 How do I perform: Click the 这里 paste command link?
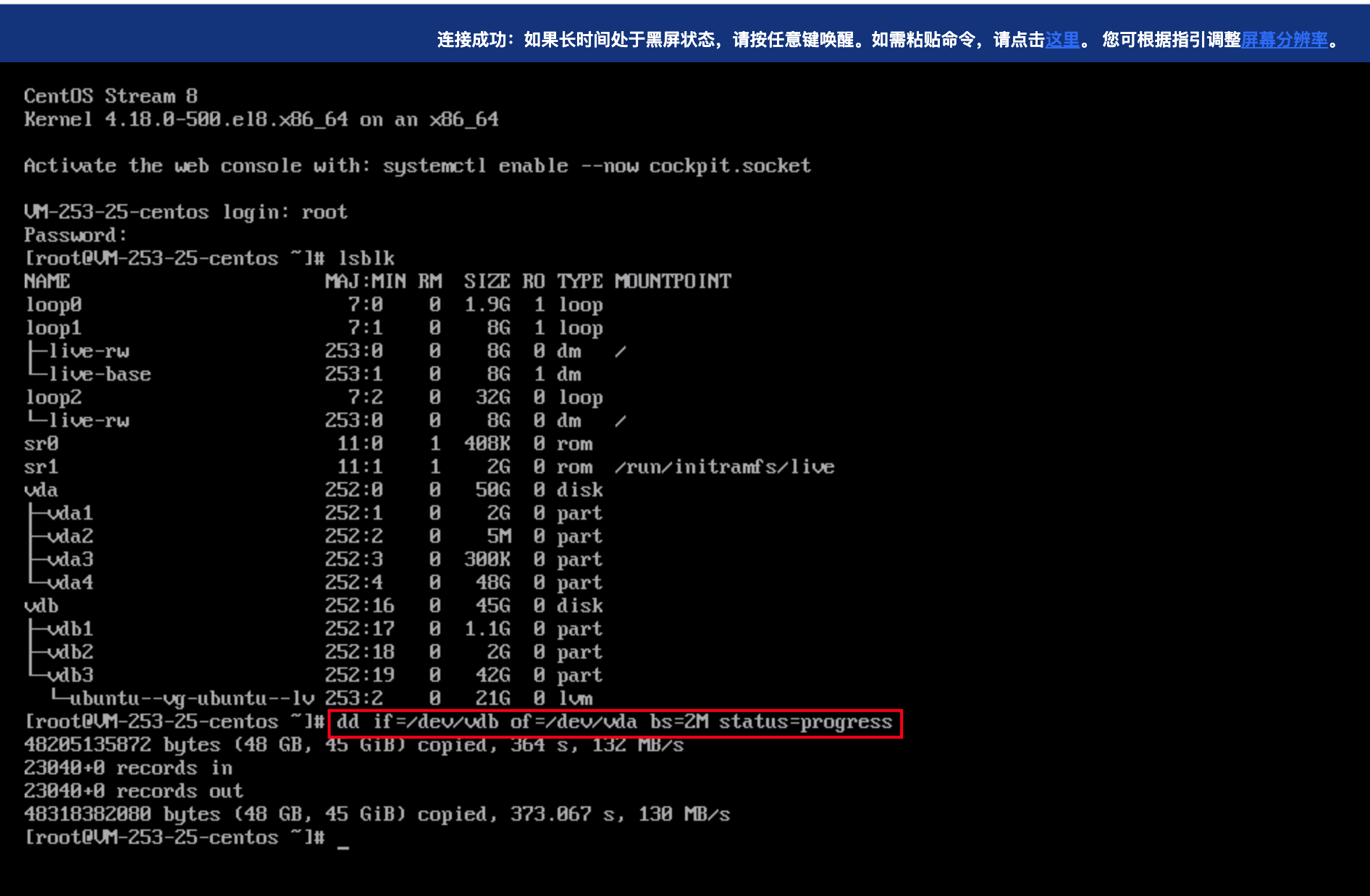1062,40
